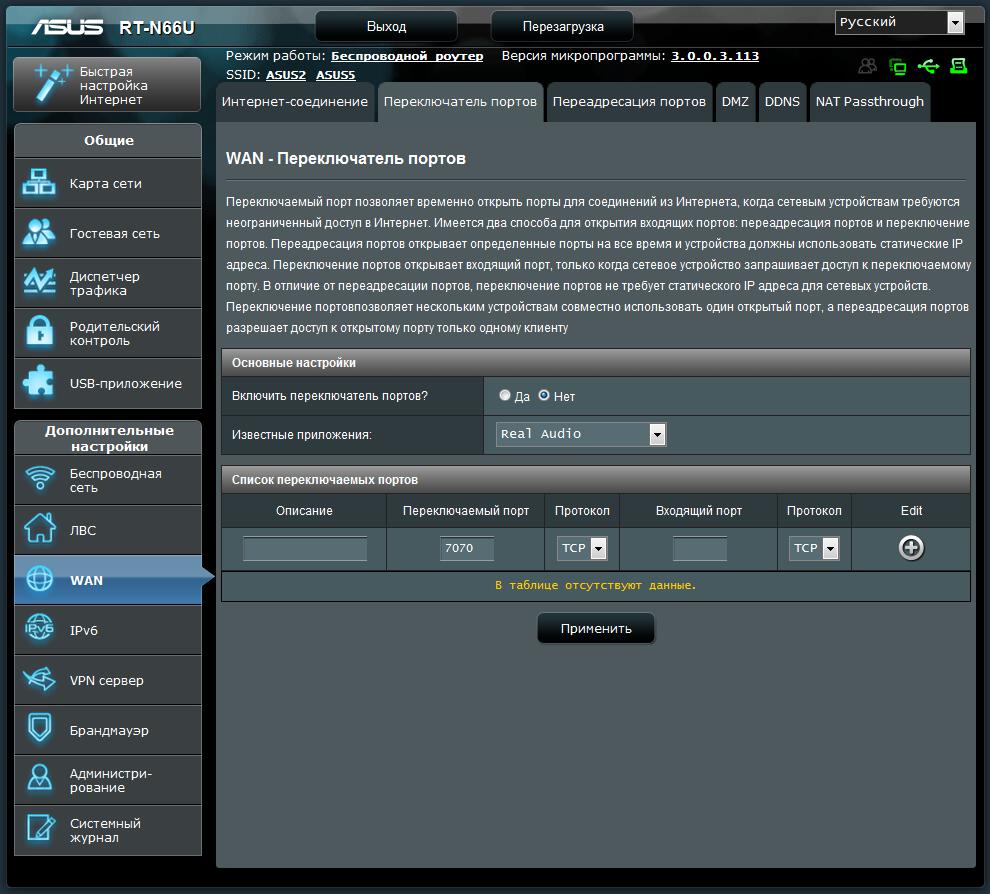Viewport: 990px width, 894px height.
Task: Click the green printer status icon
Action: [958, 66]
